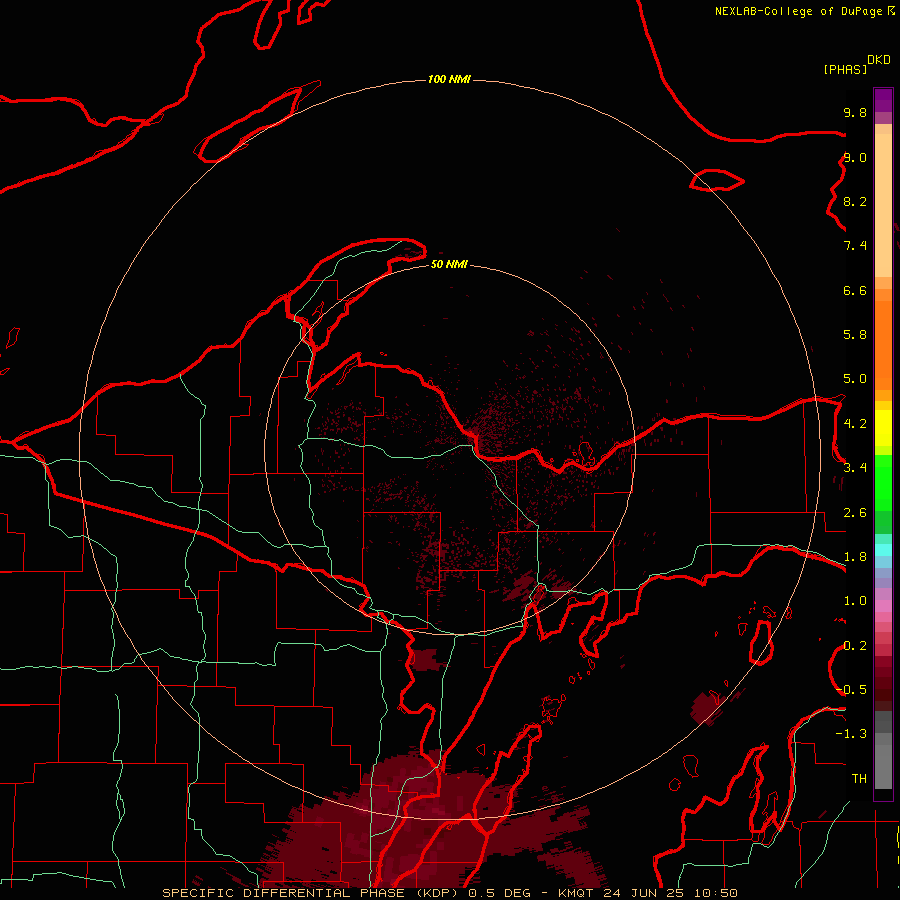Pick the pale peach band of the color scale

(x=883, y=205)
